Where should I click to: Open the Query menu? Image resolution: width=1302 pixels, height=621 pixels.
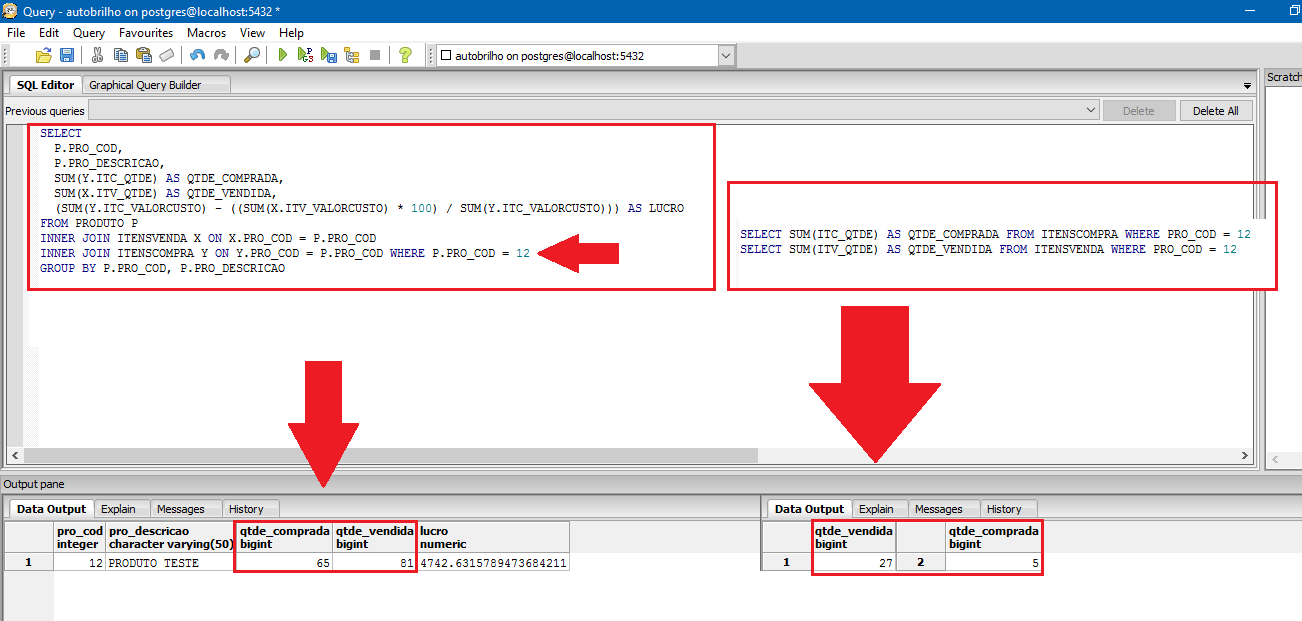(89, 33)
